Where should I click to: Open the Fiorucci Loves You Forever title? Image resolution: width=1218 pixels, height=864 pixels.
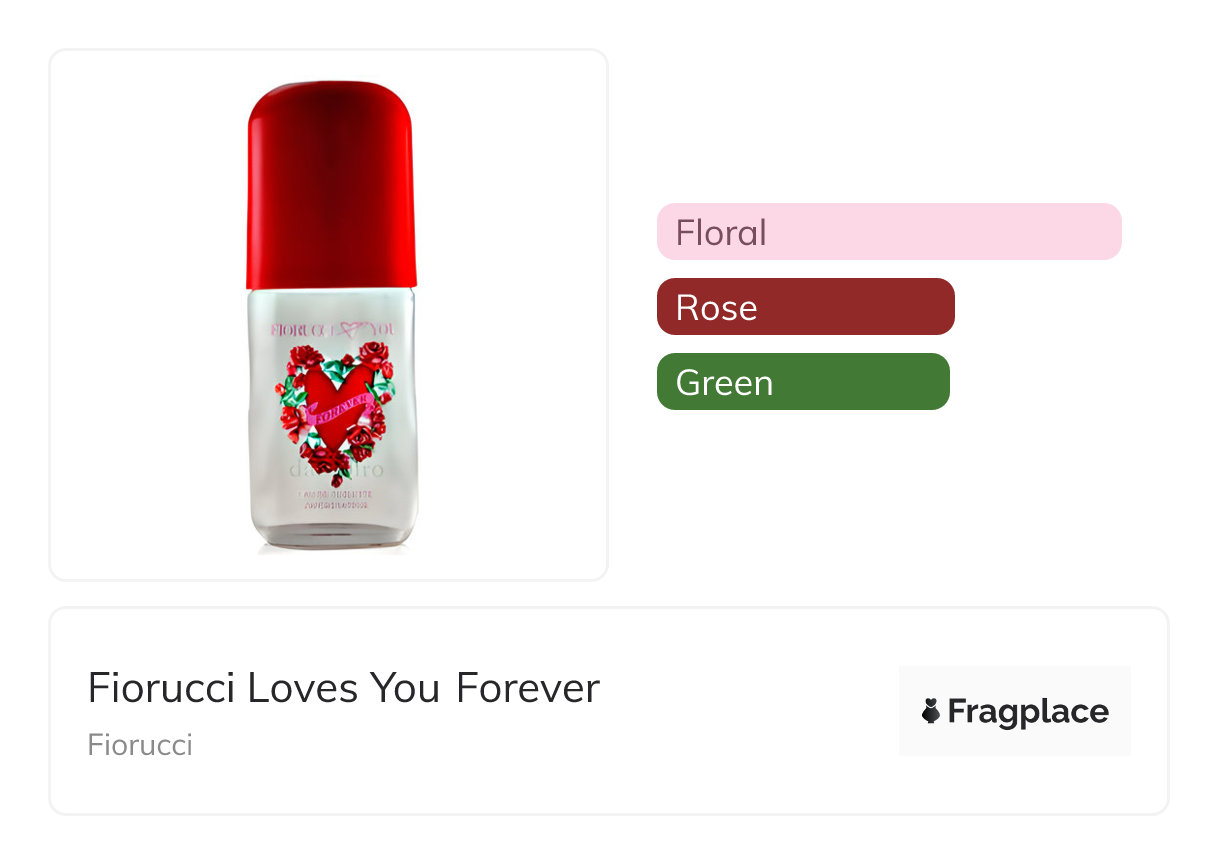point(343,688)
